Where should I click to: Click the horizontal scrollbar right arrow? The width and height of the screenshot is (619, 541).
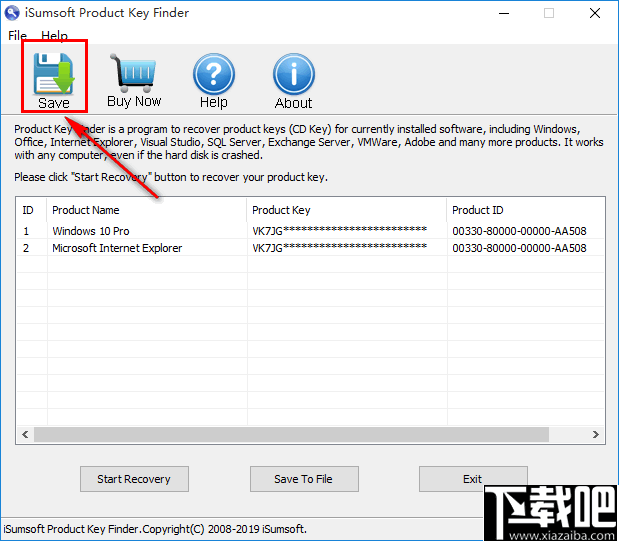596,434
